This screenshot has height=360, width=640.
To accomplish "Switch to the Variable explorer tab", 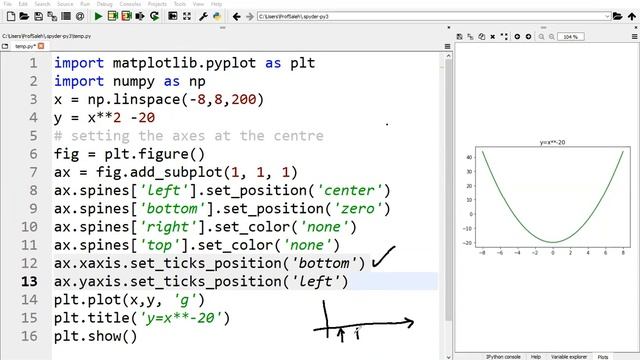I will [x=569, y=357].
